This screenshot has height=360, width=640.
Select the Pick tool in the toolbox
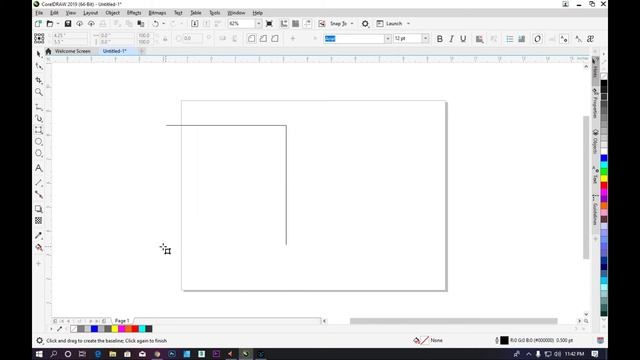coord(39,54)
